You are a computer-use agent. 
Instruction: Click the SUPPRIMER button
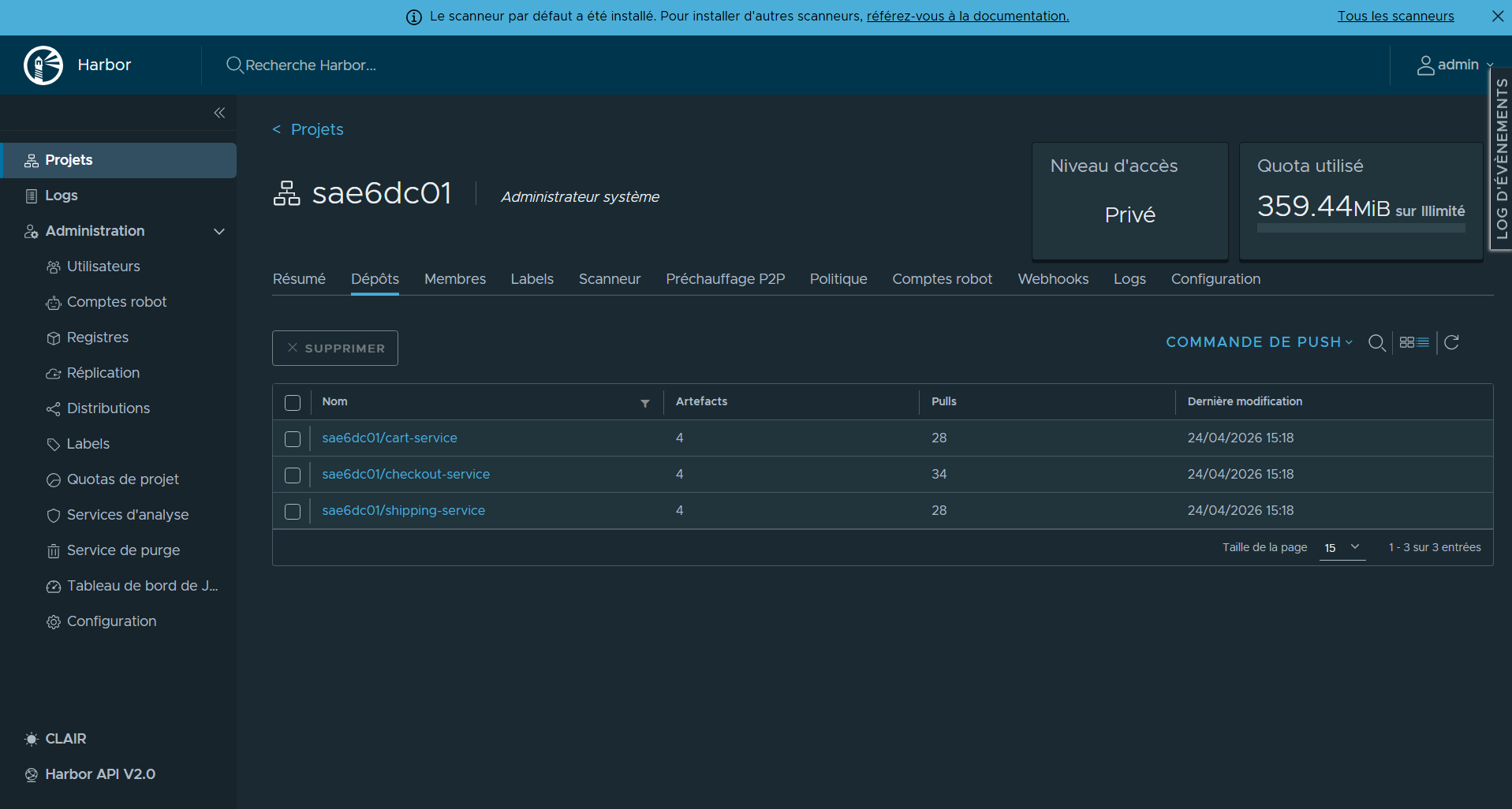335,348
